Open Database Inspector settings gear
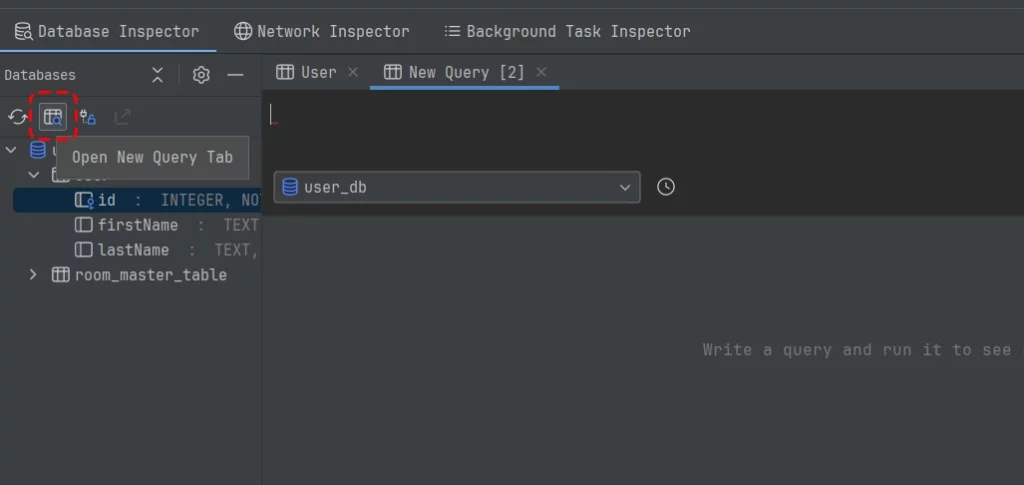Viewport: 1024px width, 485px height. 201,75
